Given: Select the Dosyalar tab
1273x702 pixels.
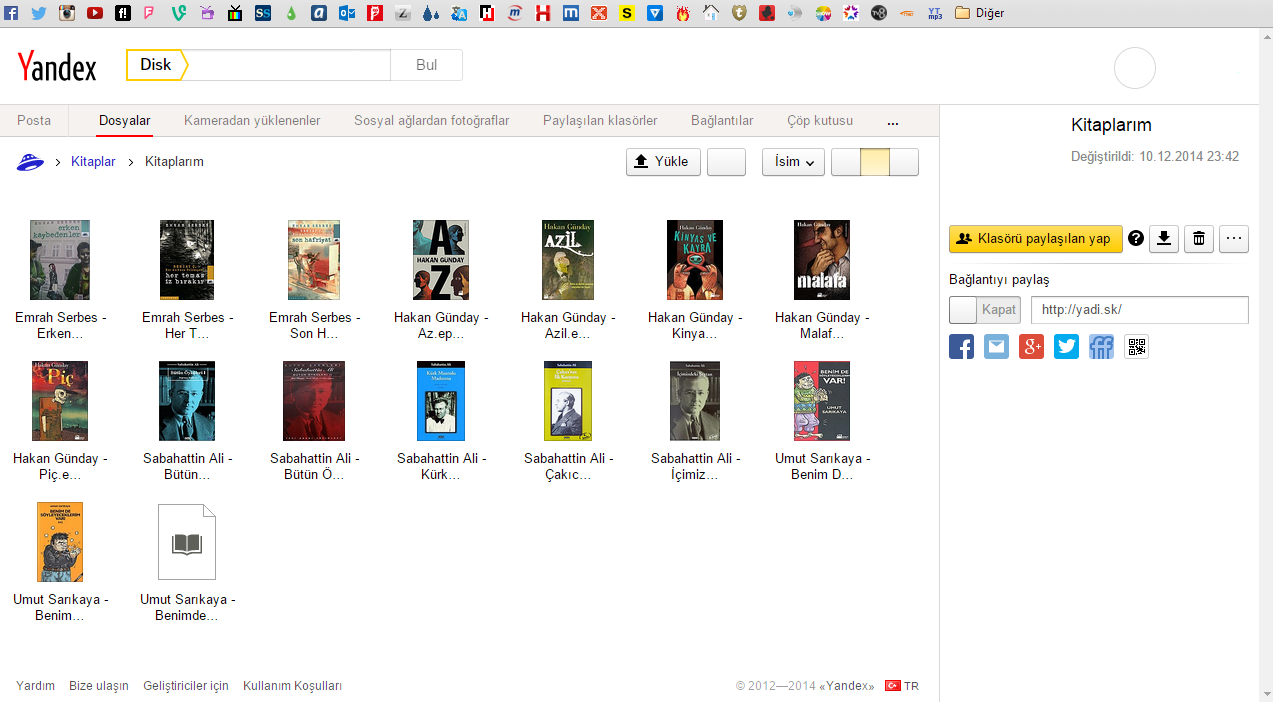Looking at the screenshot, I should tap(125, 120).
